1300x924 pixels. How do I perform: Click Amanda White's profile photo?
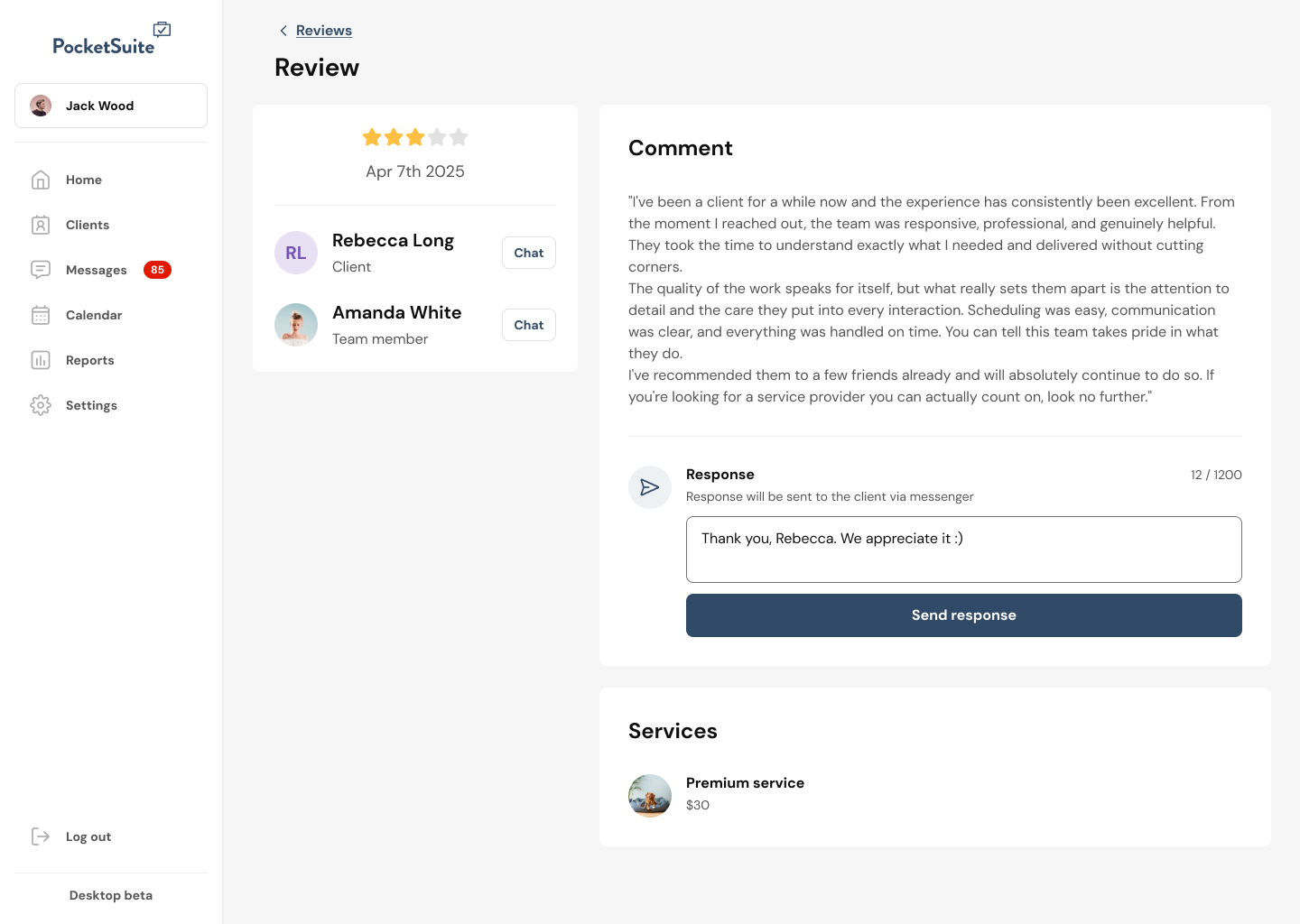pos(296,325)
